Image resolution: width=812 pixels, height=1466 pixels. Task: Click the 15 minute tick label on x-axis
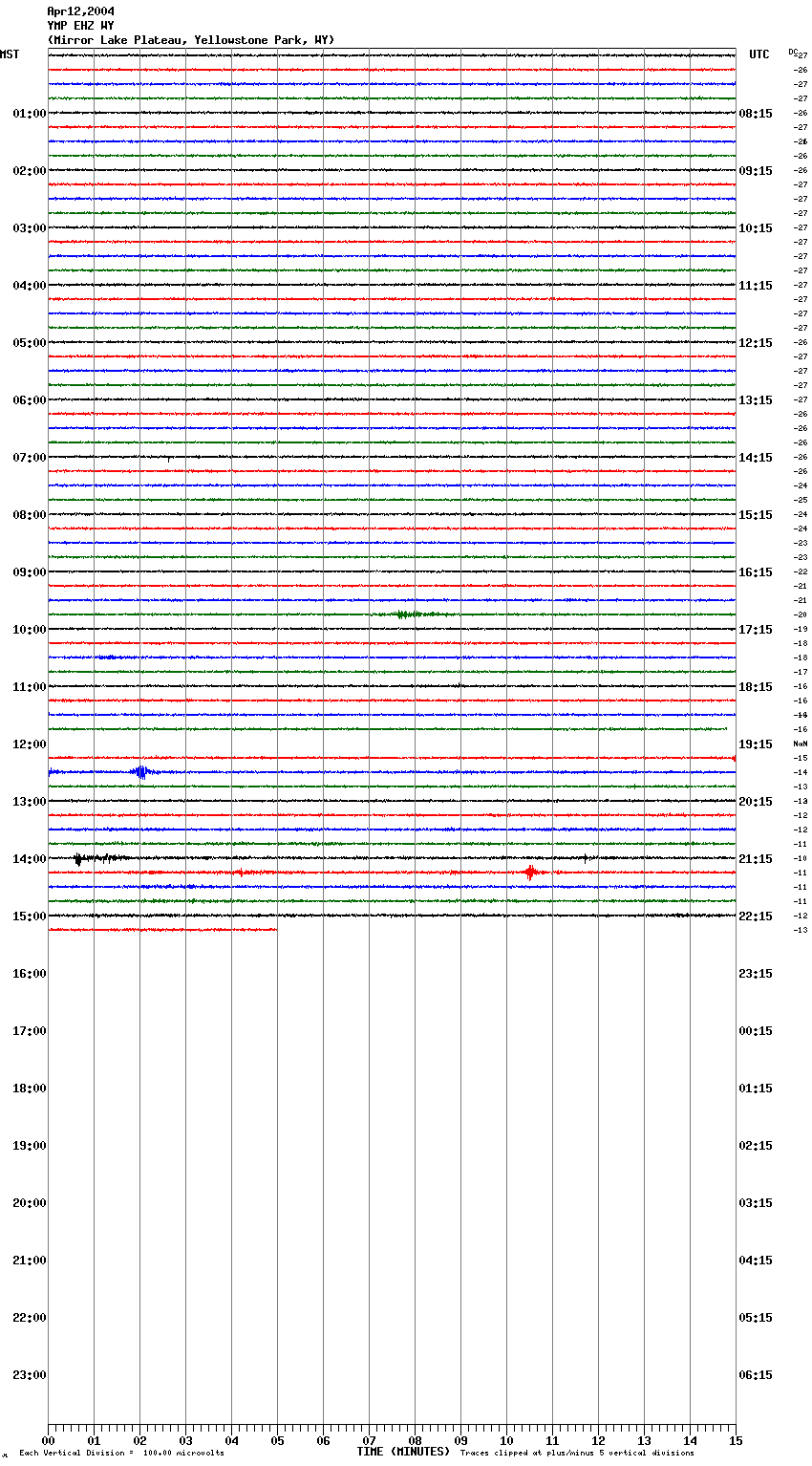click(x=735, y=1440)
